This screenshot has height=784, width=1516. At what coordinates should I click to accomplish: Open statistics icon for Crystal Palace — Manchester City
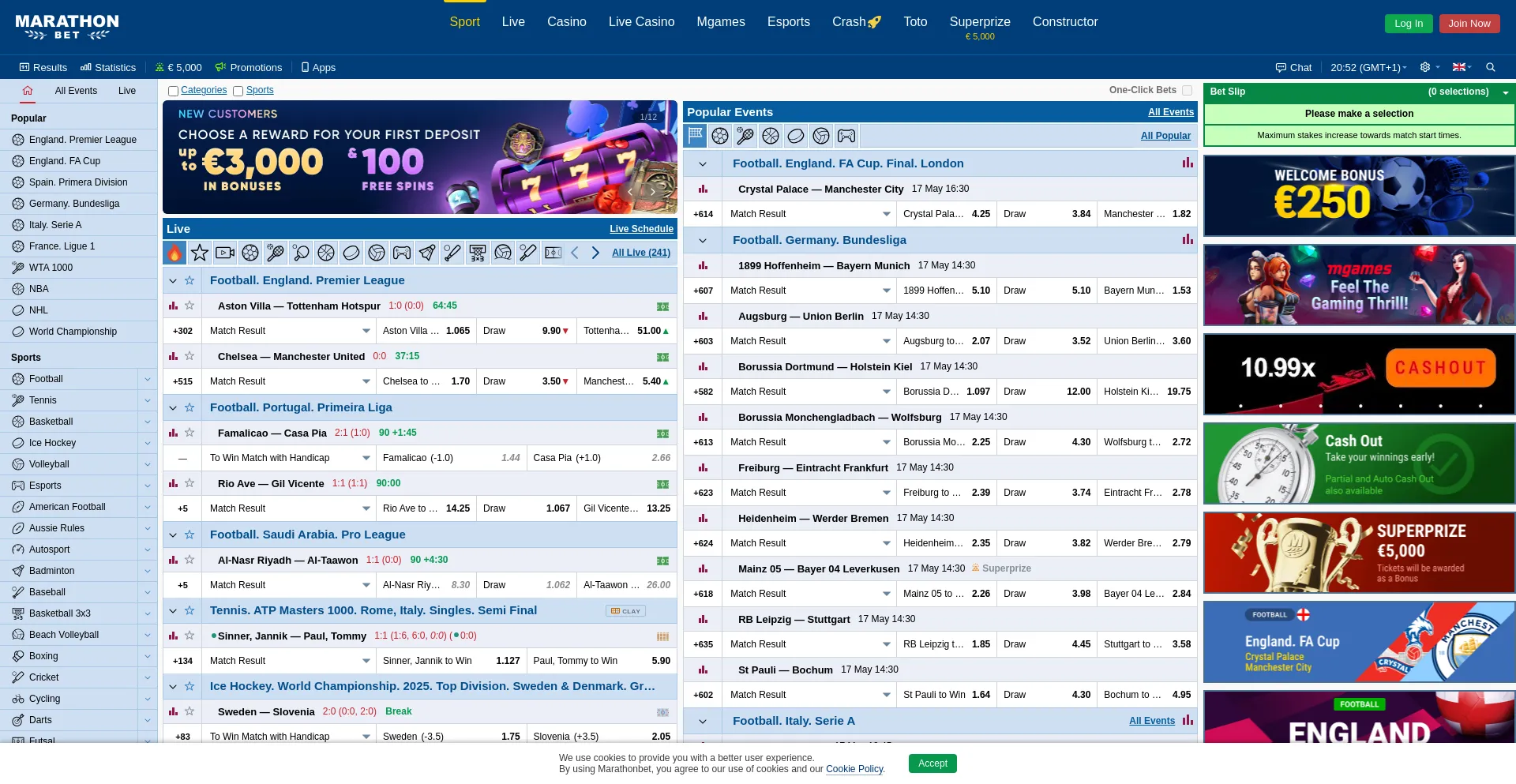tap(703, 189)
